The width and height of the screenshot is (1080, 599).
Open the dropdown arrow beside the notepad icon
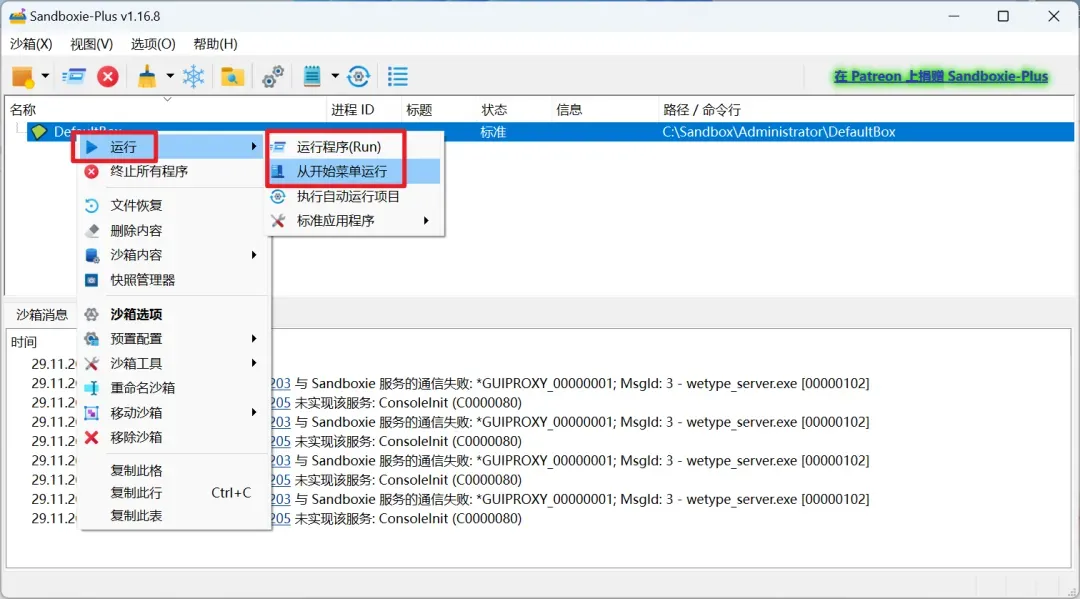pyautogui.click(x=335, y=76)
